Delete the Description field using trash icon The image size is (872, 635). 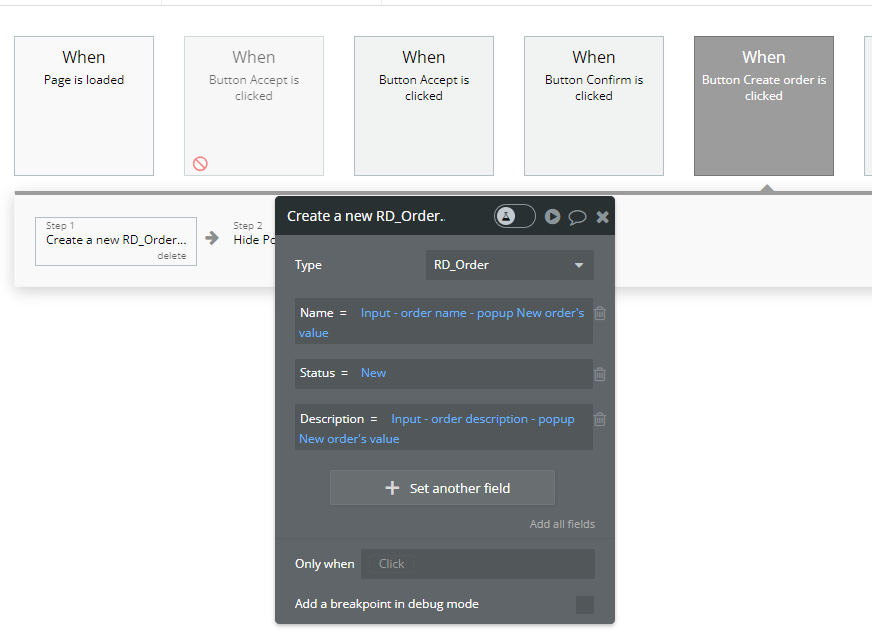click(x=600, y=420)
